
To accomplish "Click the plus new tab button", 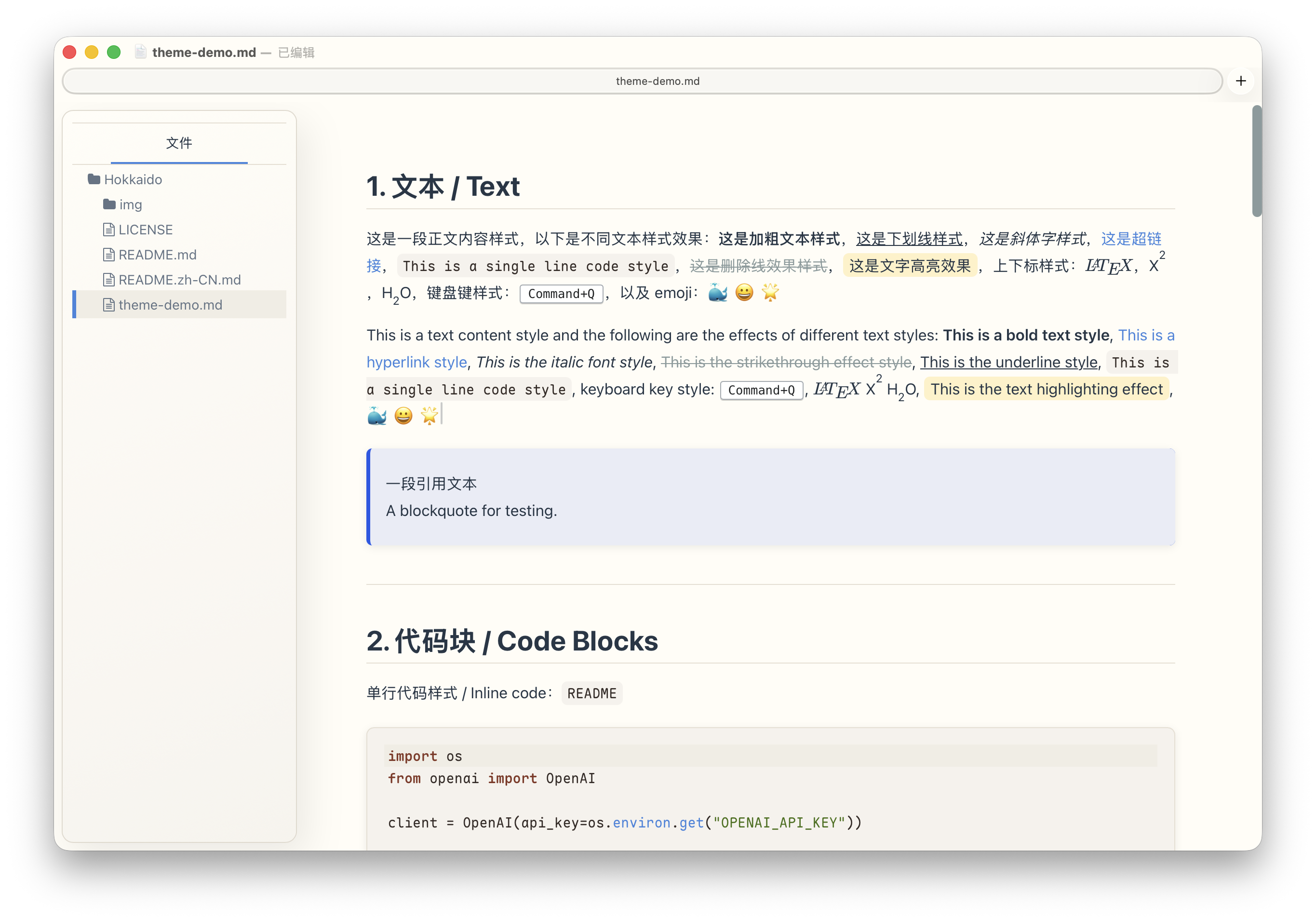I will pyautogui.click(x=1240, y=81).
